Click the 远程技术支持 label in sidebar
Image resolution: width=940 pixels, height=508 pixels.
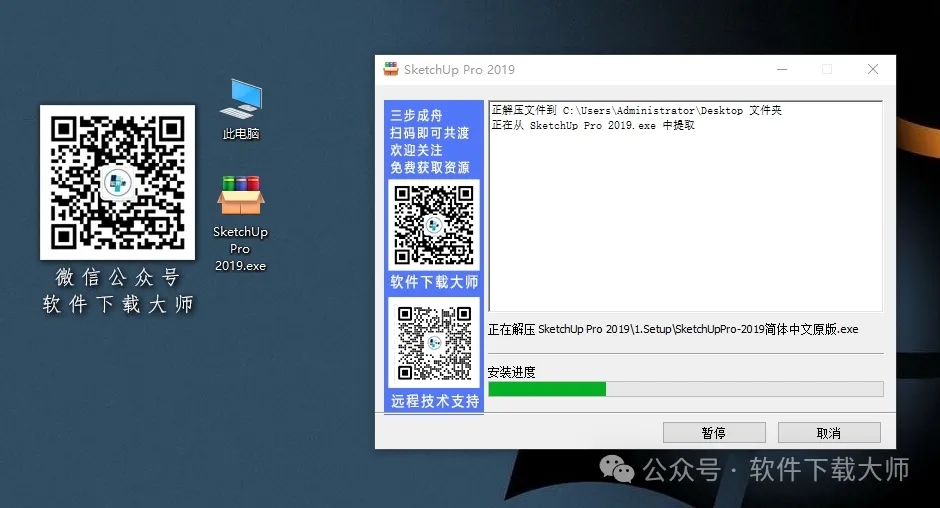coord(434,401)
